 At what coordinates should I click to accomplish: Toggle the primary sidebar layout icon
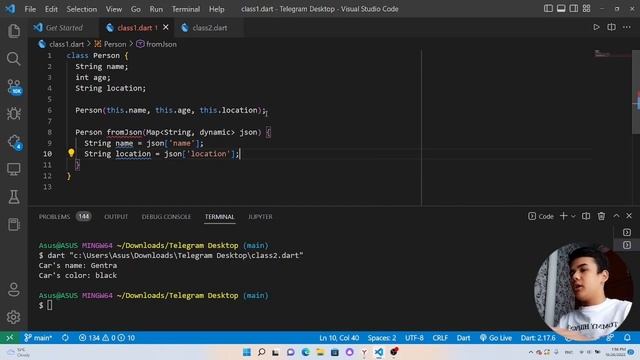548,9
